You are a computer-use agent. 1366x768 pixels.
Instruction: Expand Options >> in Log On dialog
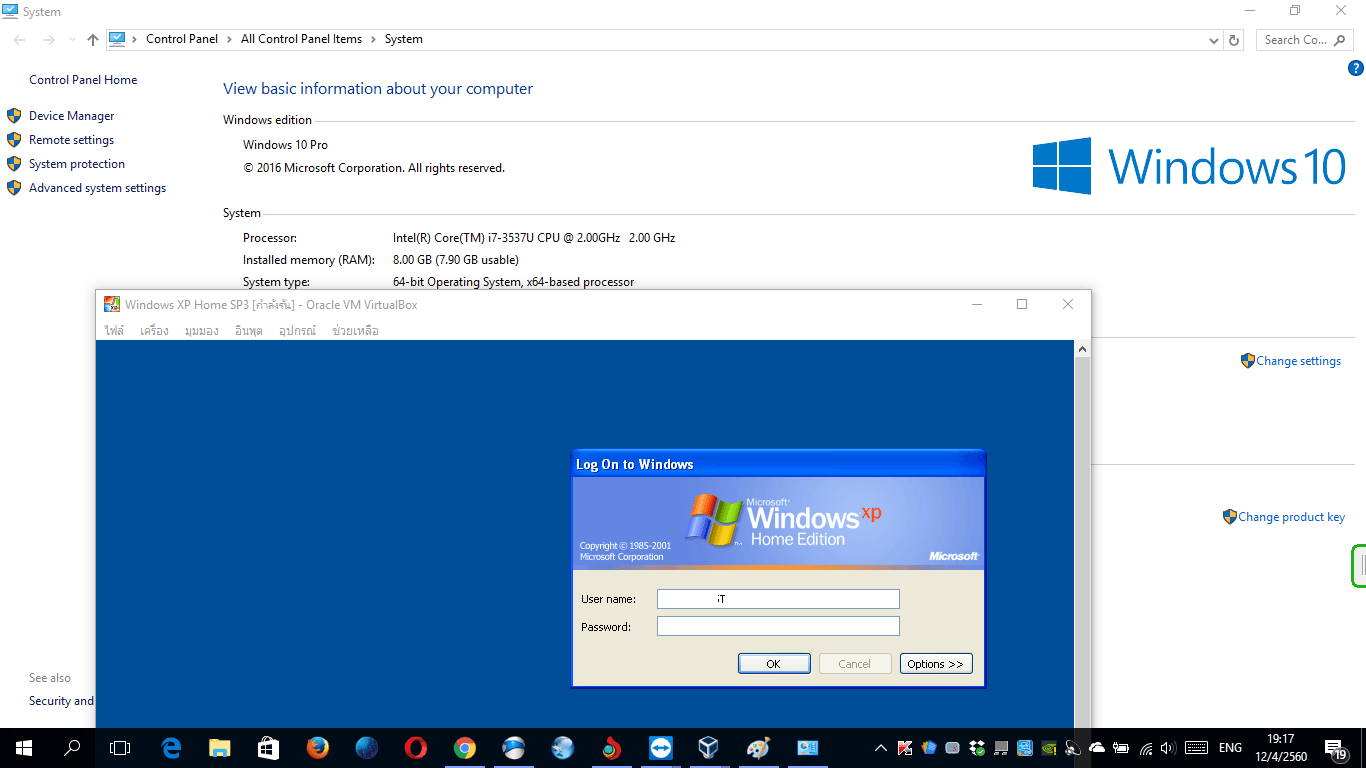point(936,664)
